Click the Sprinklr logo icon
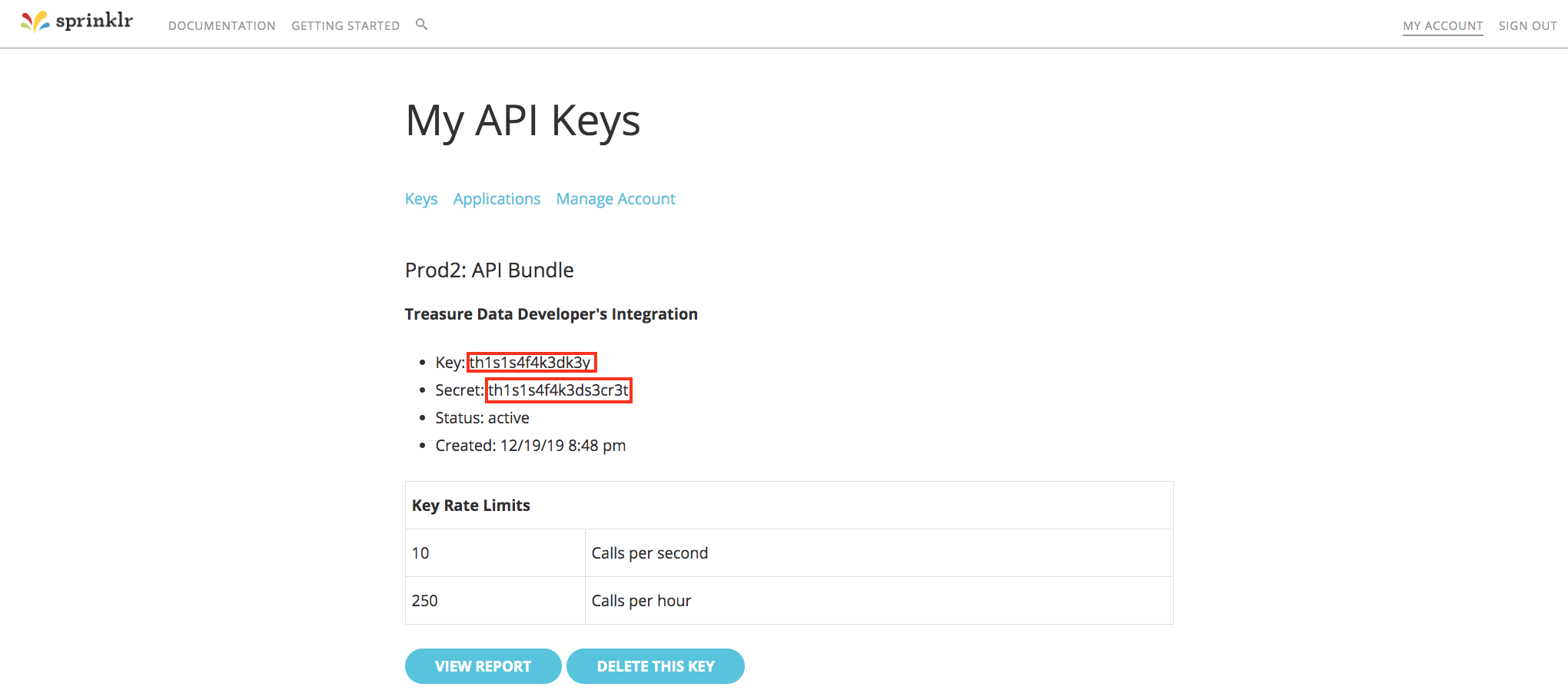1568x700 pixels. click(x=35, y=22)
